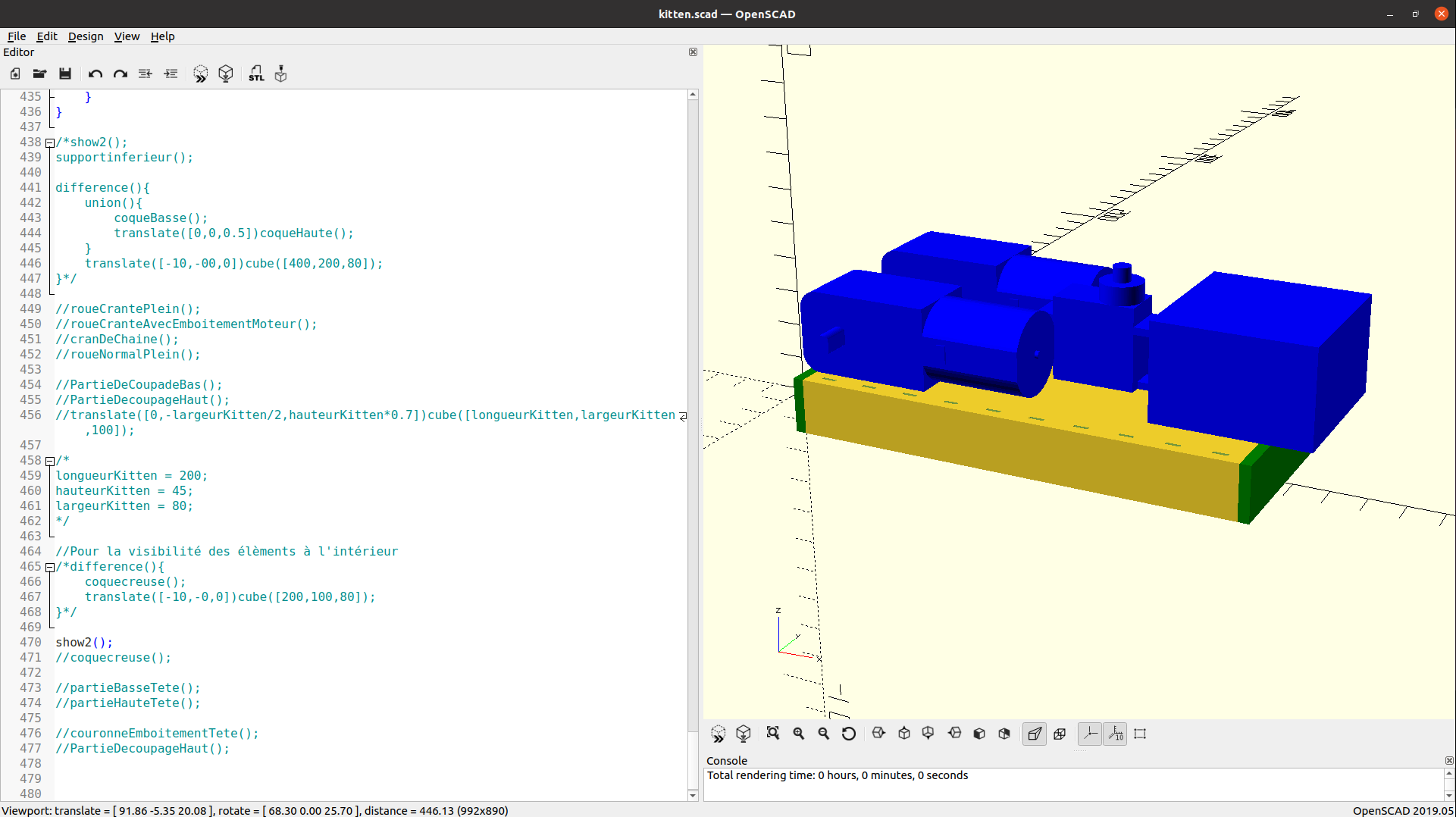Collapse the comment block at line 465
Image resolution: width=1456 pixels, height=817 pixels.
50,567
